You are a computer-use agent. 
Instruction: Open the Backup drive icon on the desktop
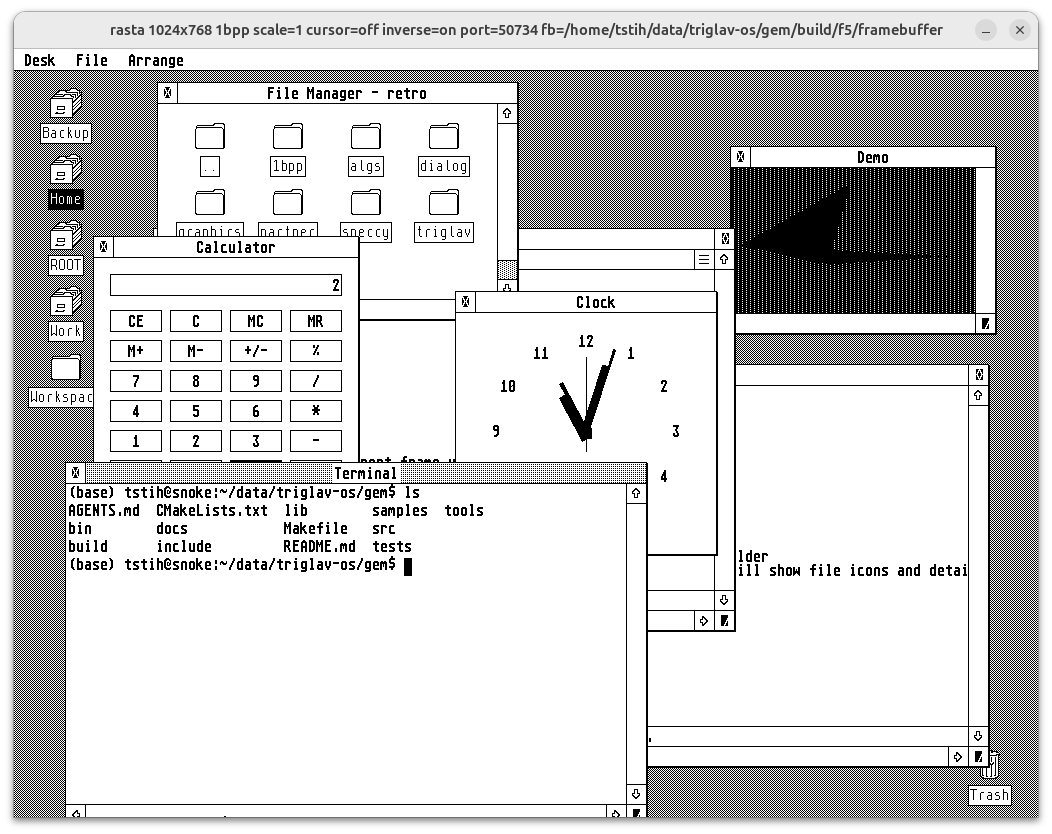(65, 115)
